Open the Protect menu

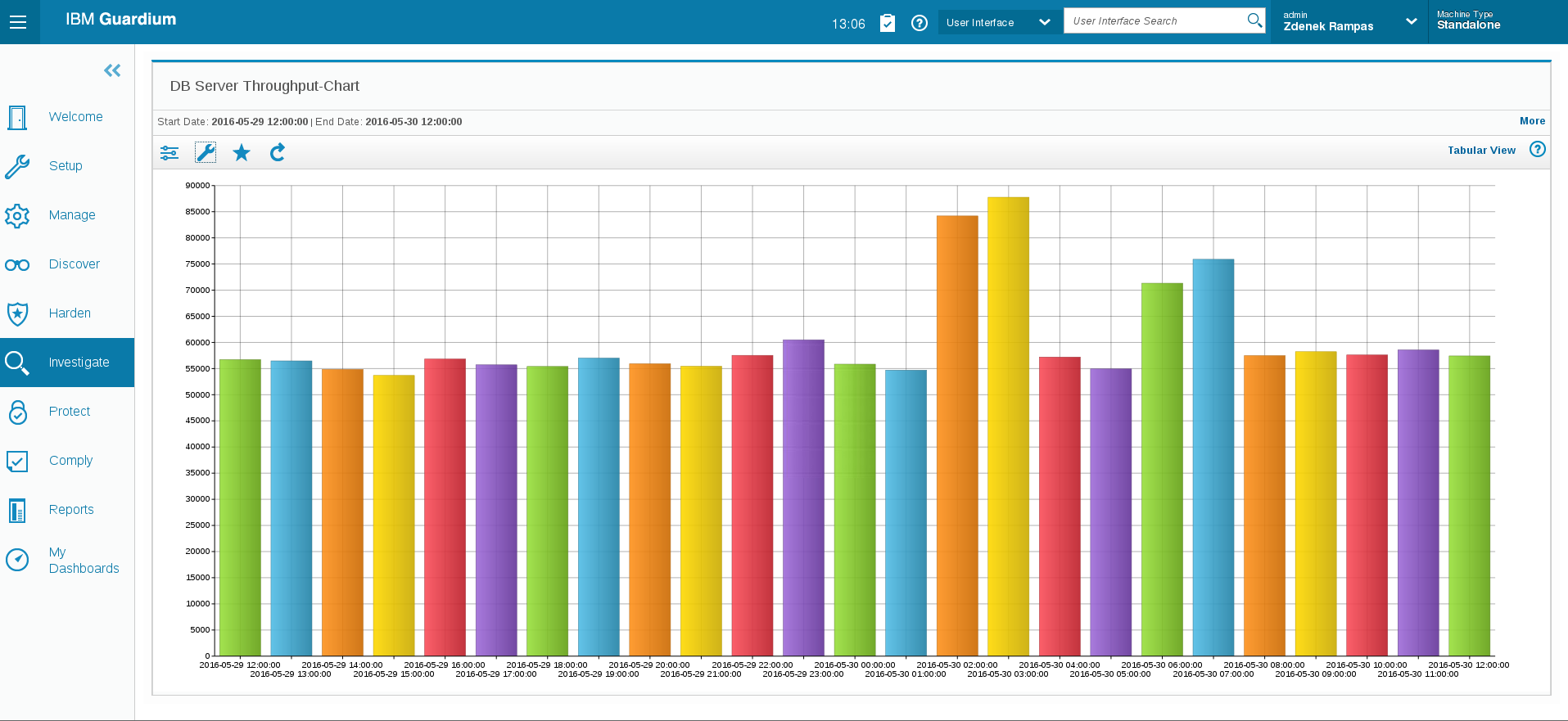point(70,412)
